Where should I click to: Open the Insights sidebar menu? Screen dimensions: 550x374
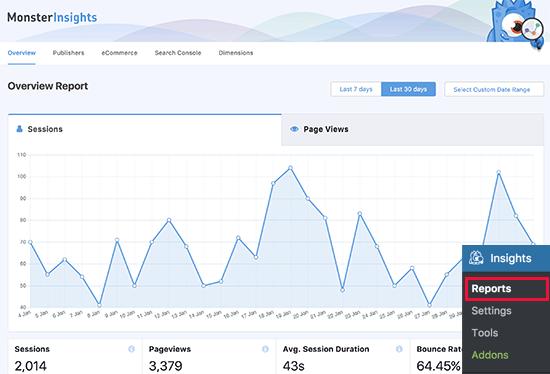[506, 259]
